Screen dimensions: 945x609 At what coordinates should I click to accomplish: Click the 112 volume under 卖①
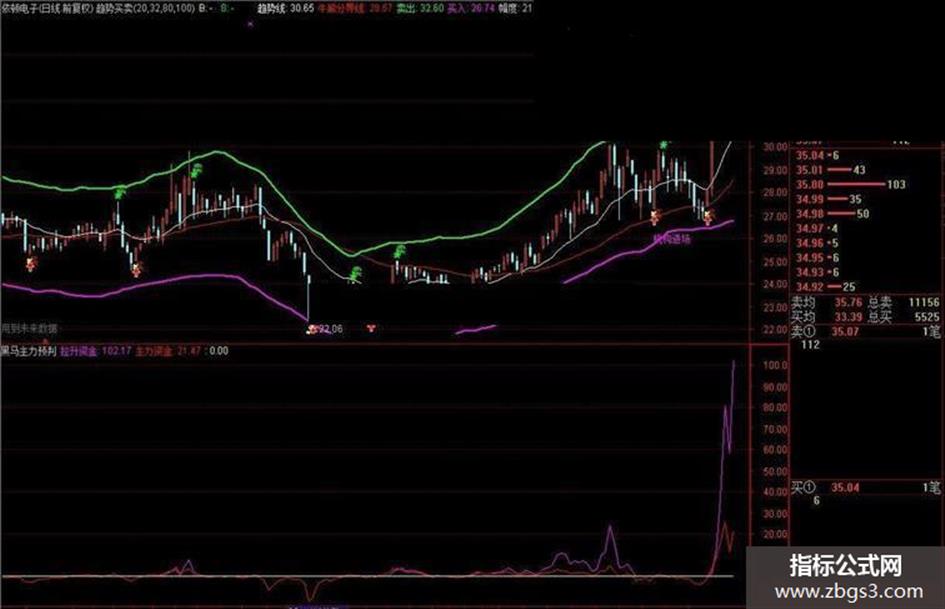[811, 345]
